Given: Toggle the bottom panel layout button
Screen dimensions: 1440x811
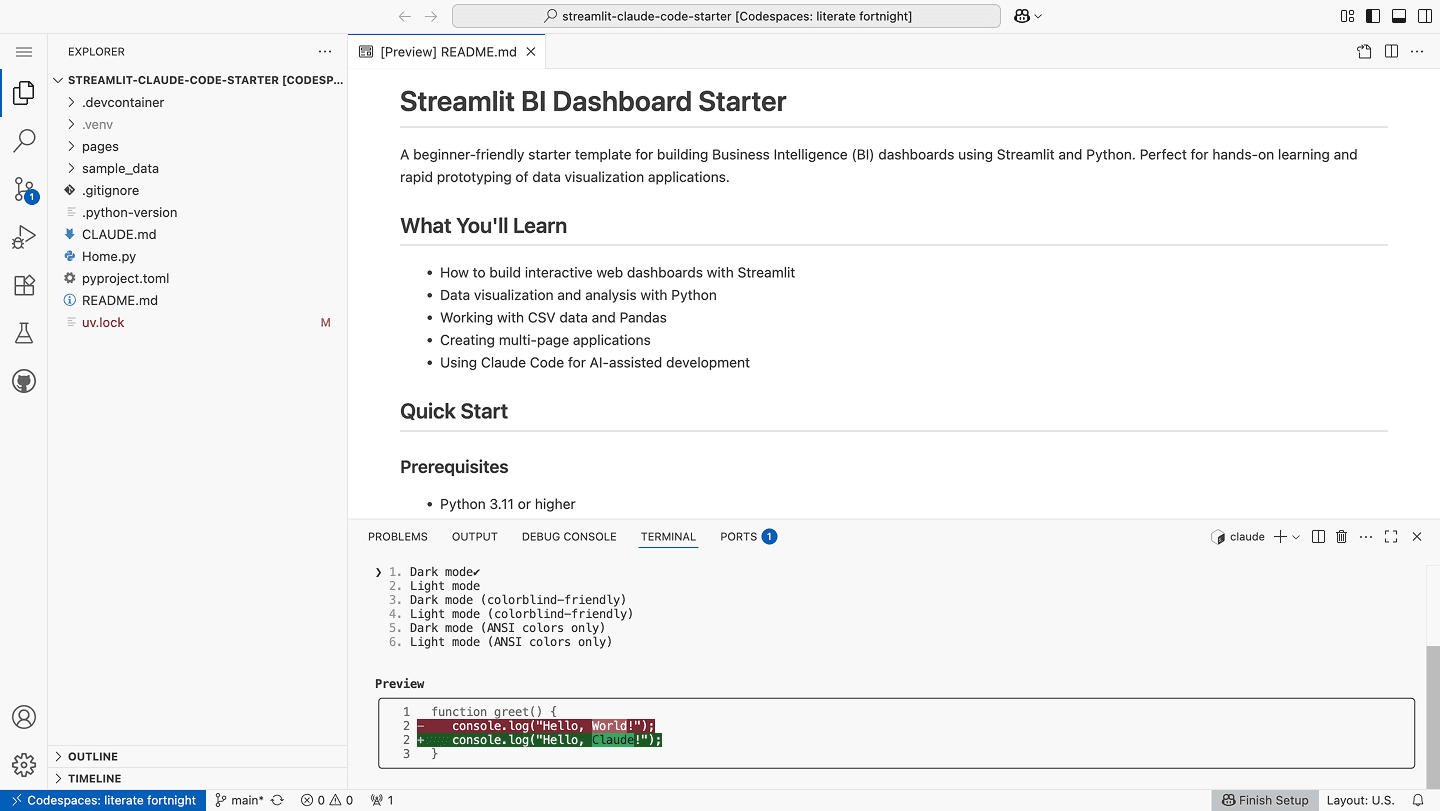Looking at the screenshot, I should pos(1398,16).
